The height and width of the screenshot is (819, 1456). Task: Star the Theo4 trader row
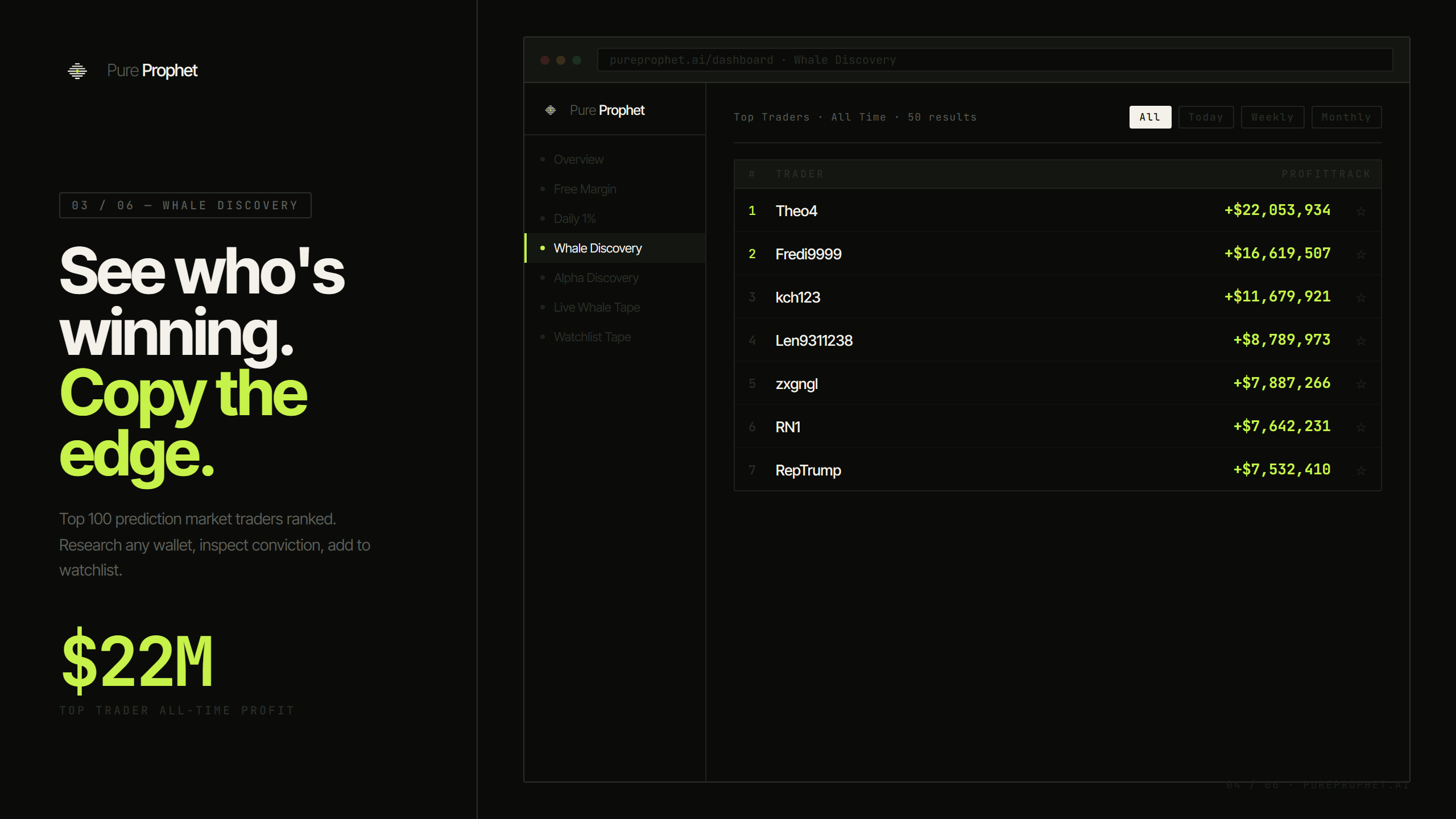tap(1360, 212)
